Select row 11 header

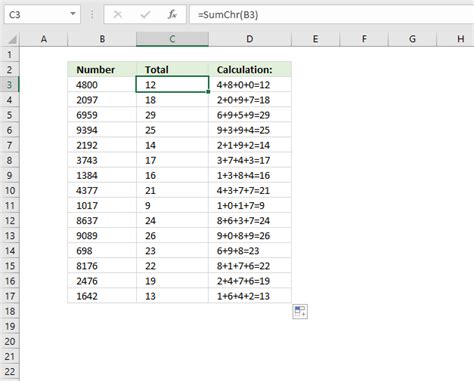click(10, 205)
